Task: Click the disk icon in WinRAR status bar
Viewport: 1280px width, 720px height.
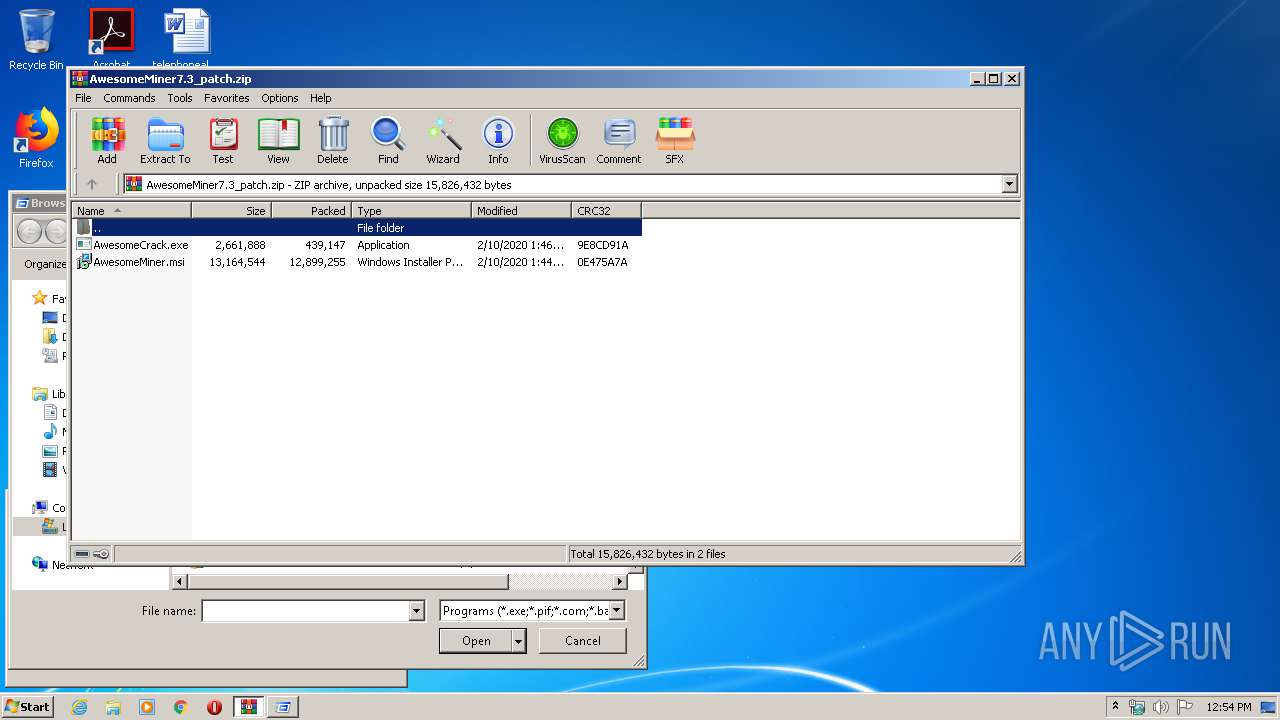Action: (x=82, y=554)
